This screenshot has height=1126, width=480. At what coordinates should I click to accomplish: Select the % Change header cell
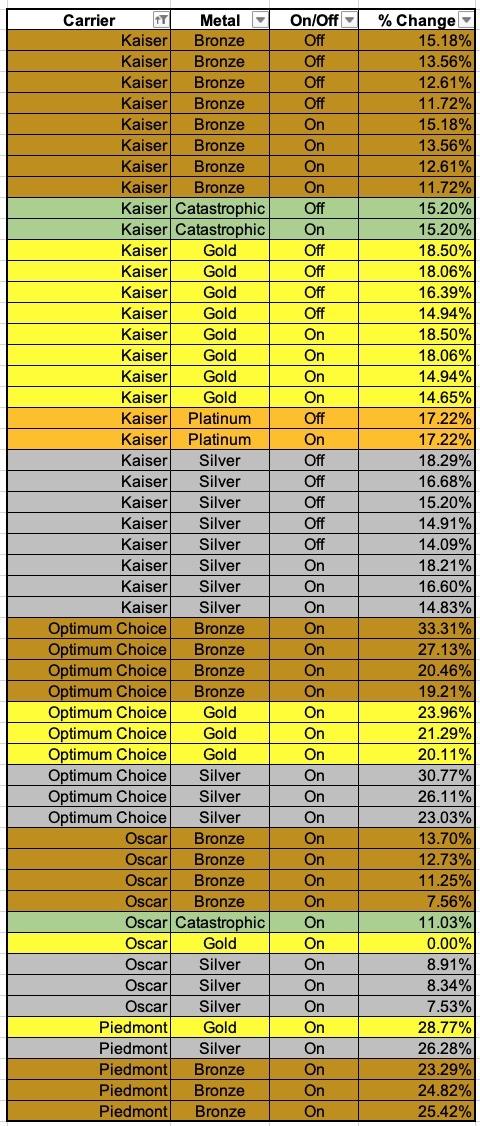pos(417,19)
